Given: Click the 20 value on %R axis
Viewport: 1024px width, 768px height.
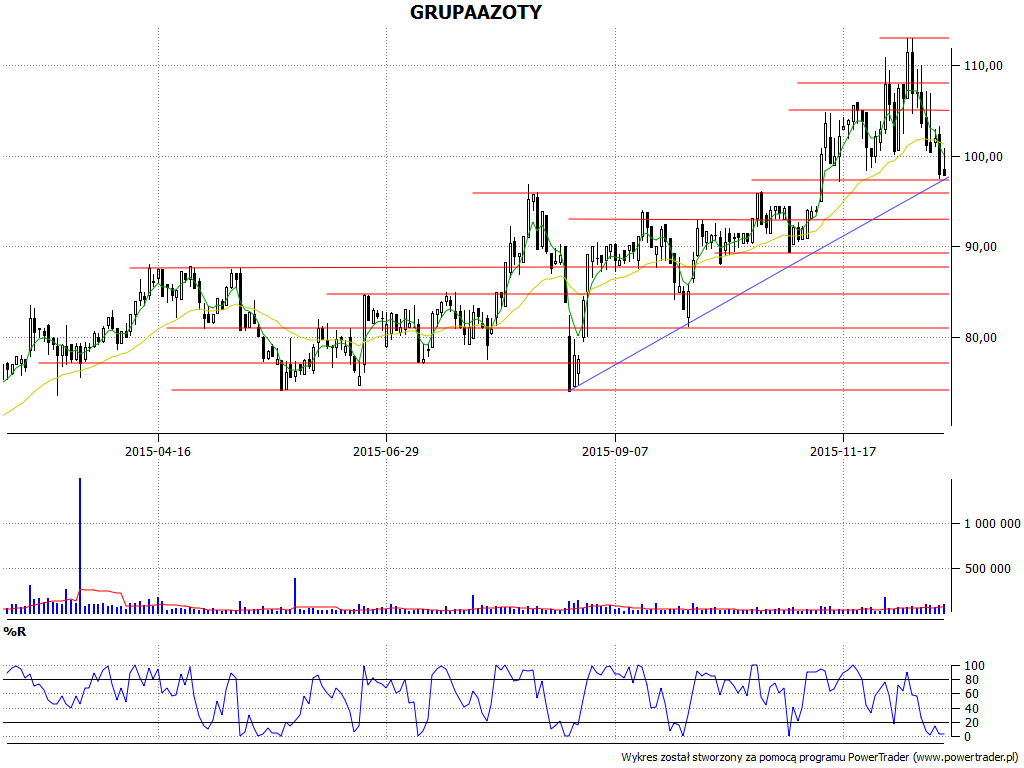Looking at the screenshot, I should pos(971,723).
